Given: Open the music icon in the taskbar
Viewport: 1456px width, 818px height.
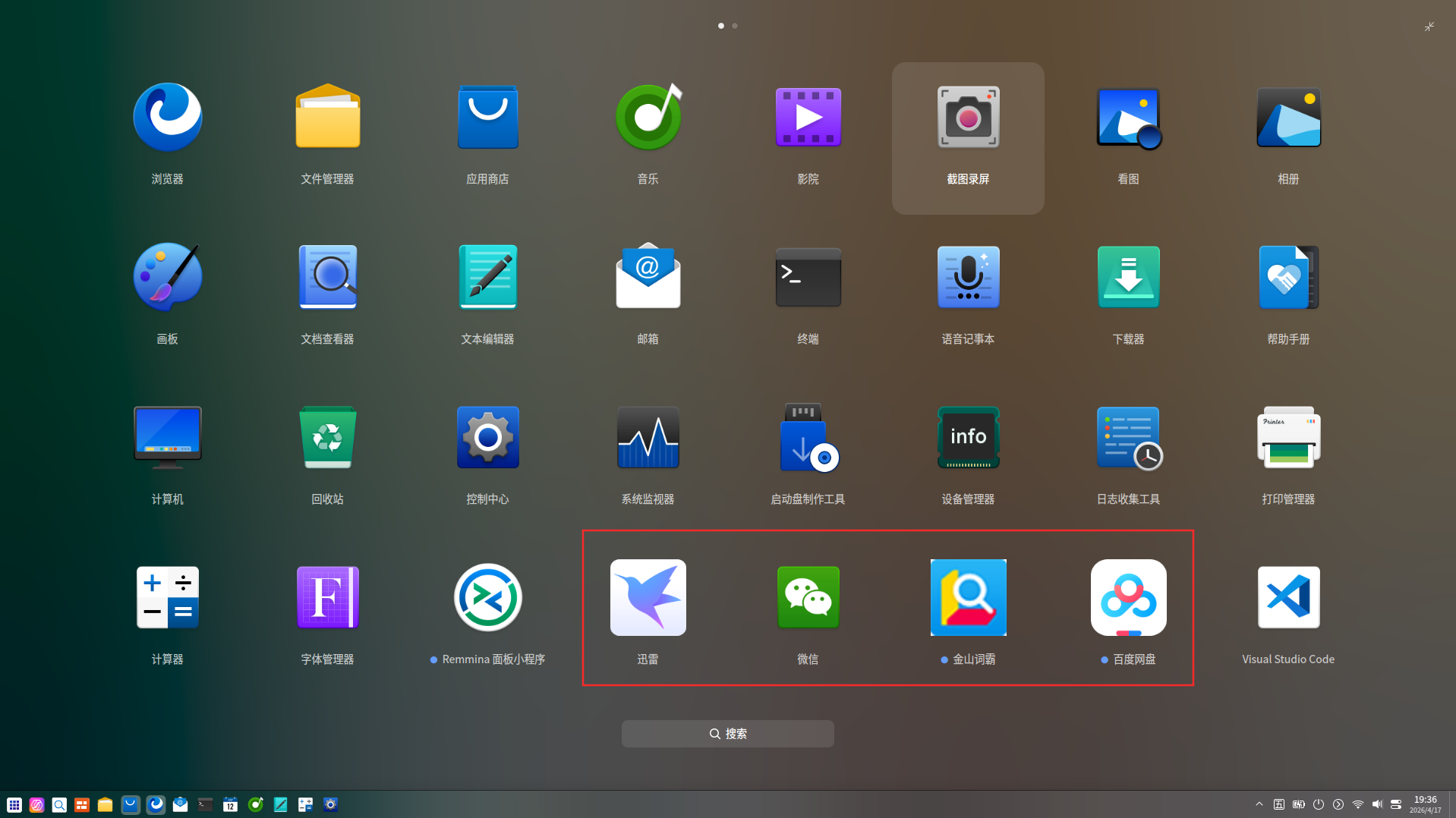Looking at the screenshot, I should coord(256,804).
